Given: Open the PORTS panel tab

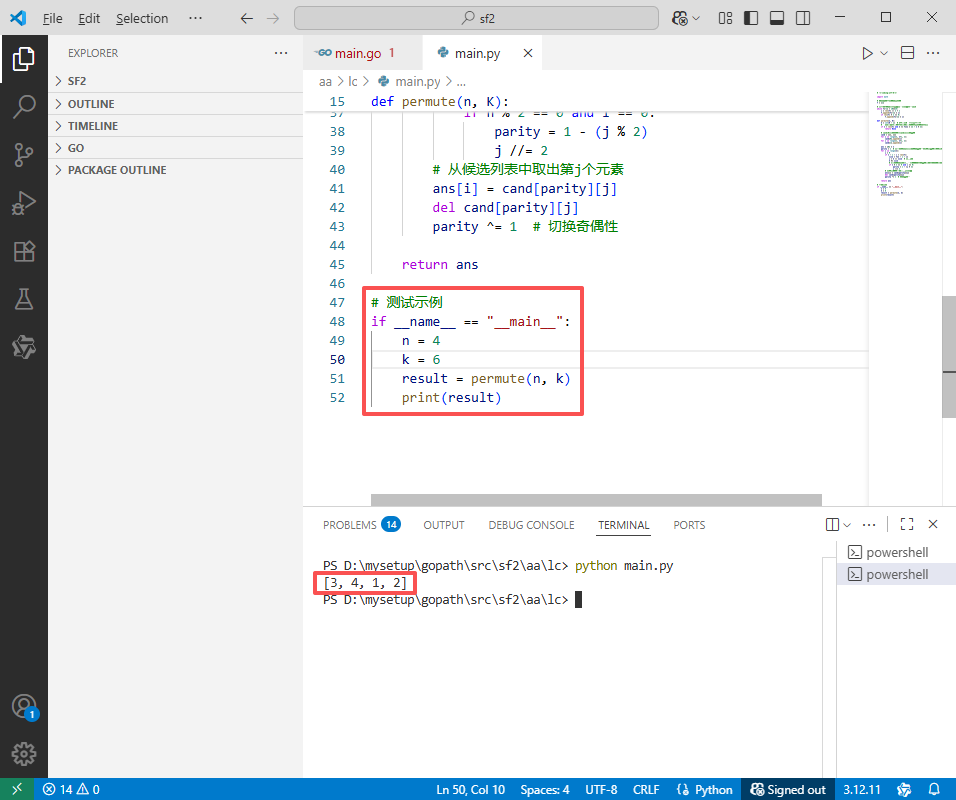Looking at the screenshot, I should click(689, 525).
